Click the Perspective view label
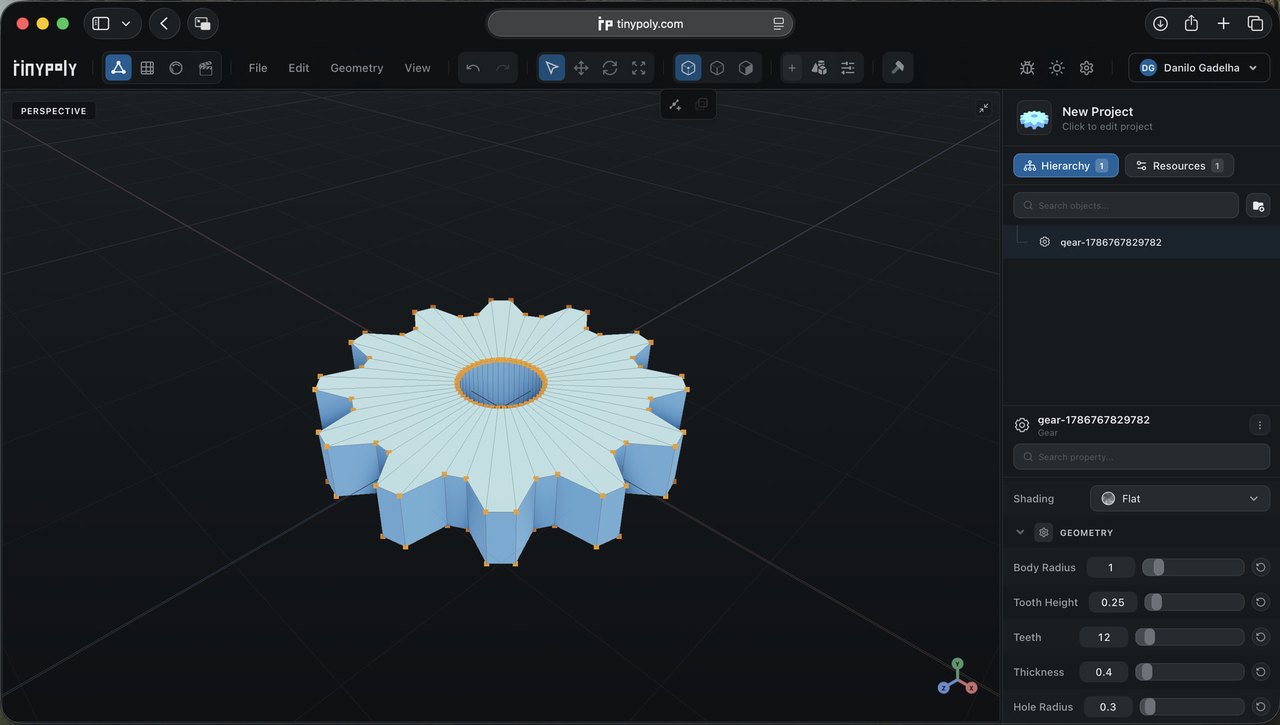1280x725 pixels. (54, 111)
